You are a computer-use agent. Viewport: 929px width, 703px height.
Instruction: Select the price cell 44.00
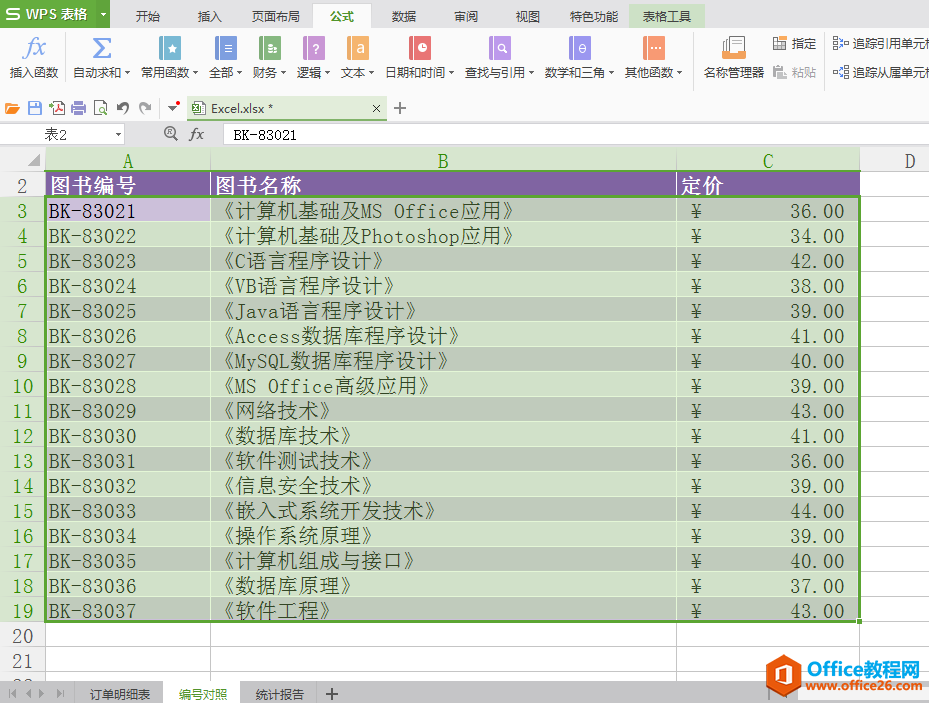click(768, 511)
